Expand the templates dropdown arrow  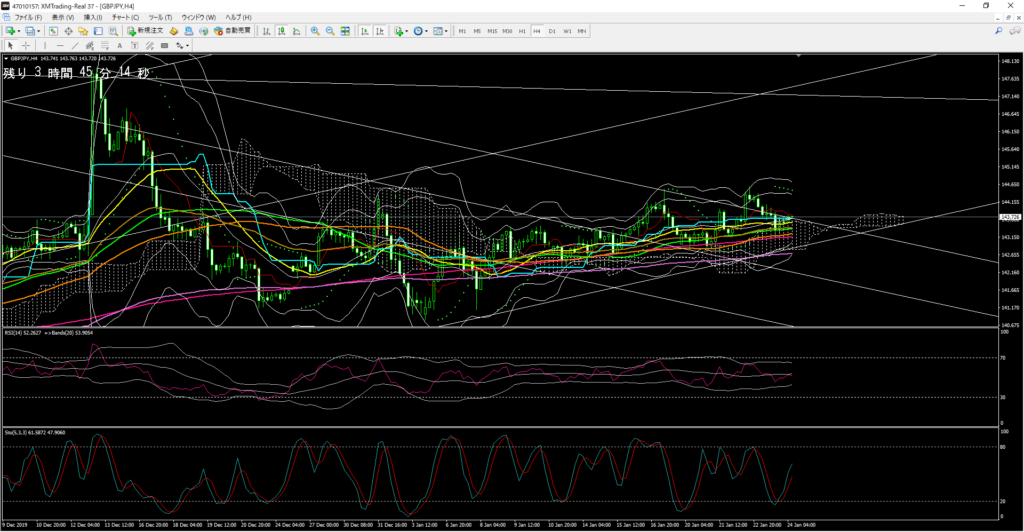(446, 31)
